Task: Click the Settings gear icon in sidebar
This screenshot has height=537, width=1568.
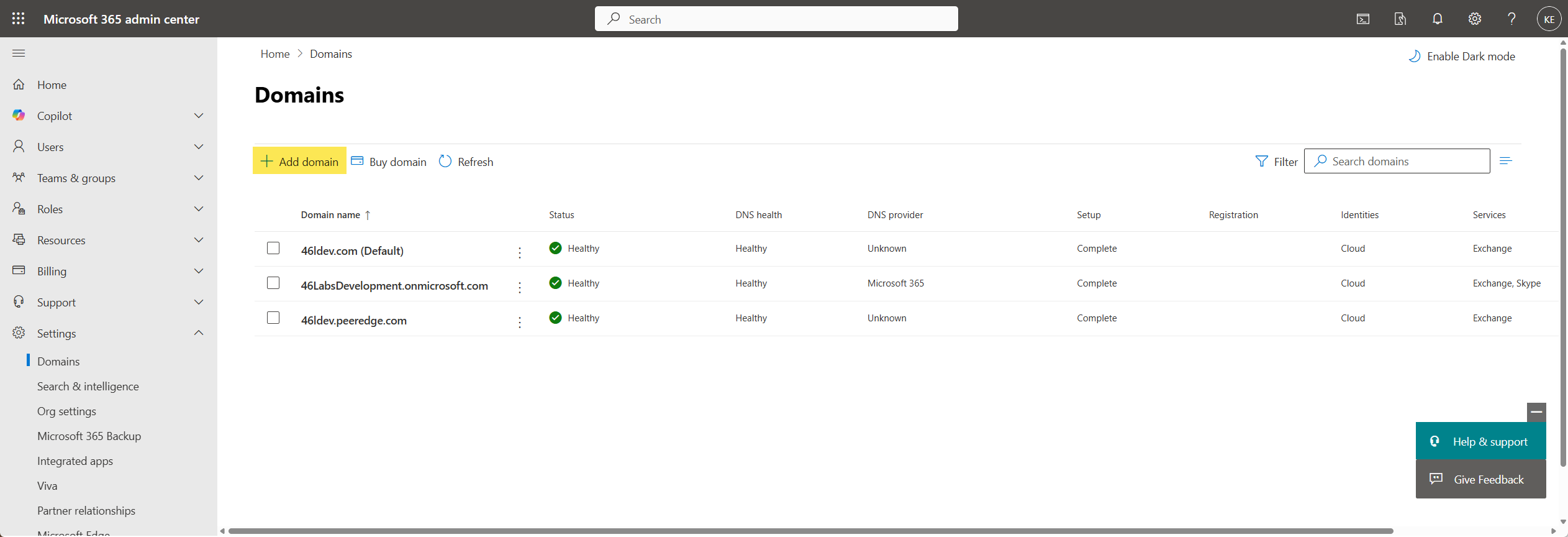Action: pos(19,333)
